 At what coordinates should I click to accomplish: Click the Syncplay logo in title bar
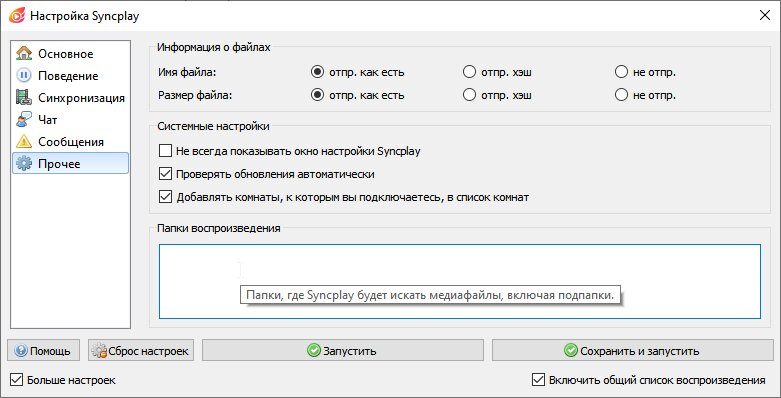coord(16,16)
